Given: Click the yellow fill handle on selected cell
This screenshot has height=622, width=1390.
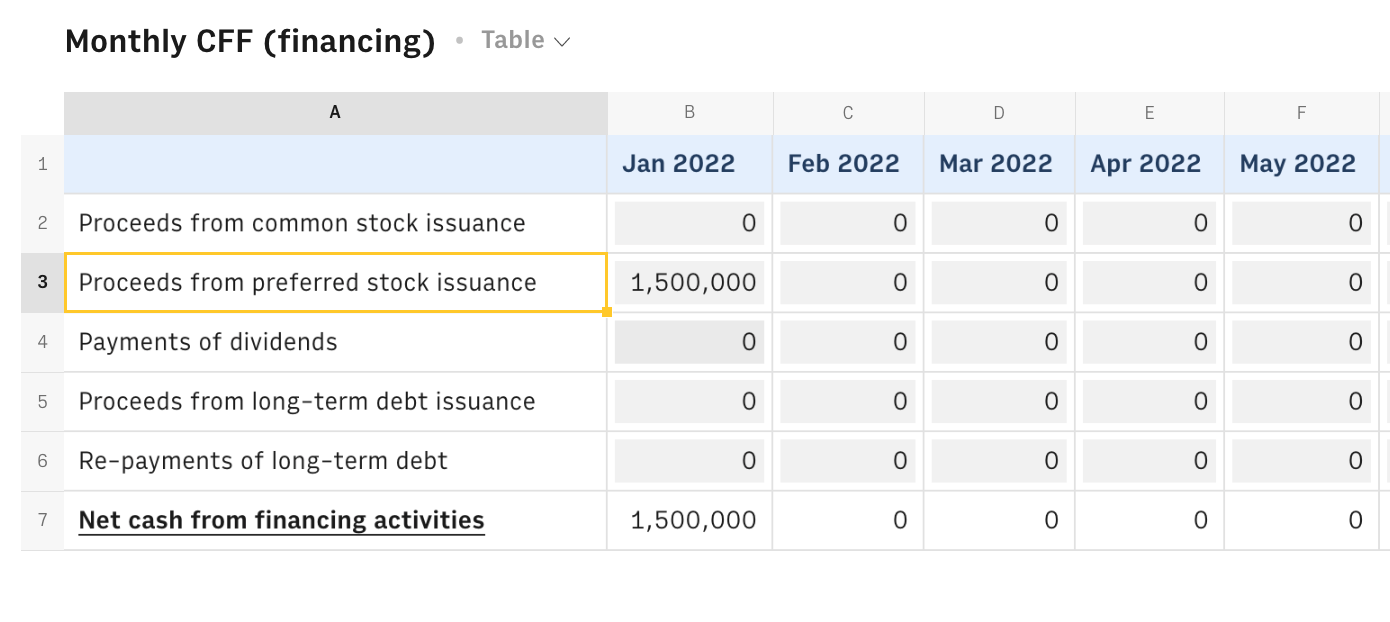Looking at the screenshot, I should (607, 312).
